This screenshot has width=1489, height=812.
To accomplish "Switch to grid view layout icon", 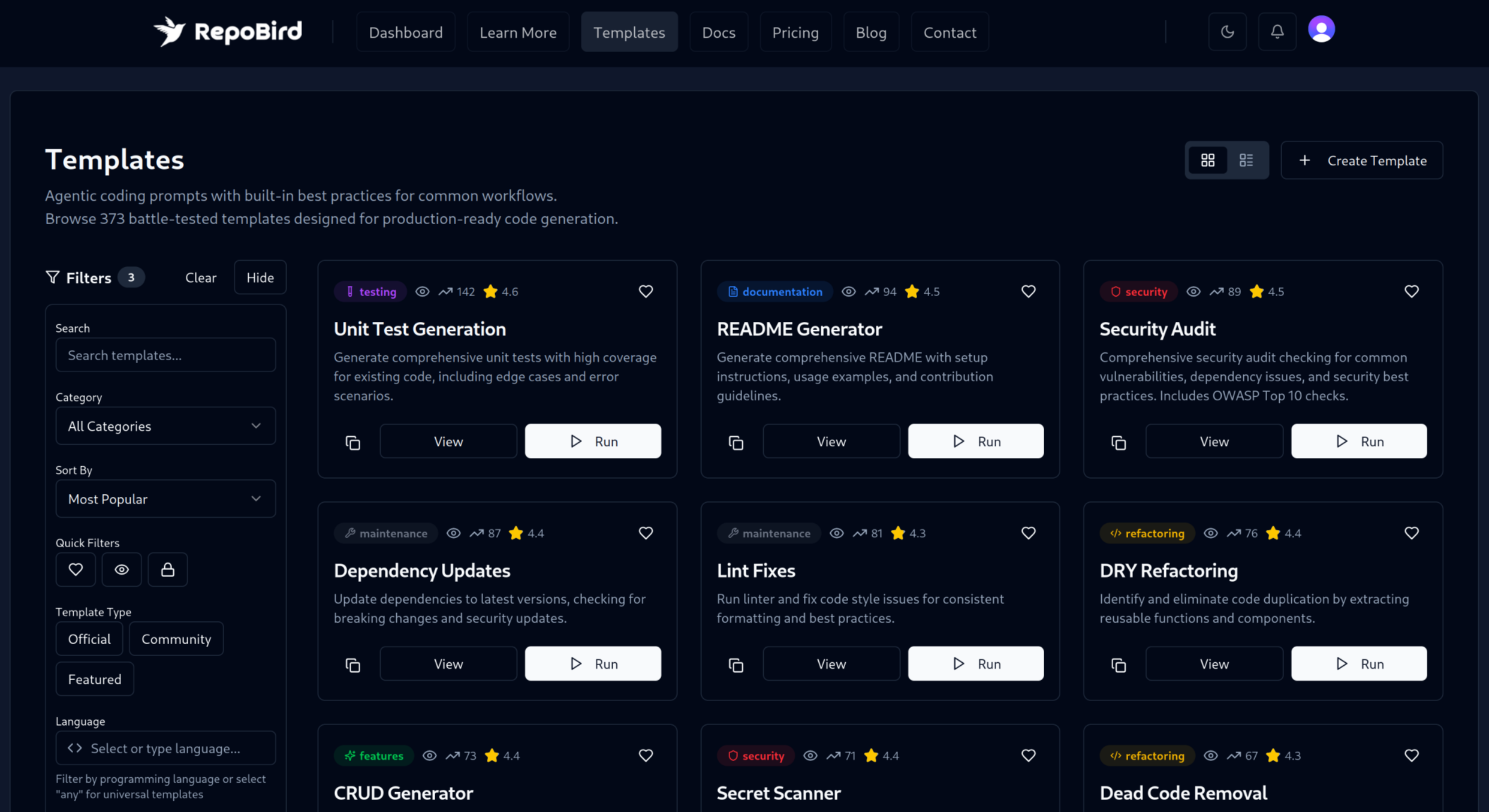I will coord(1207,160).
